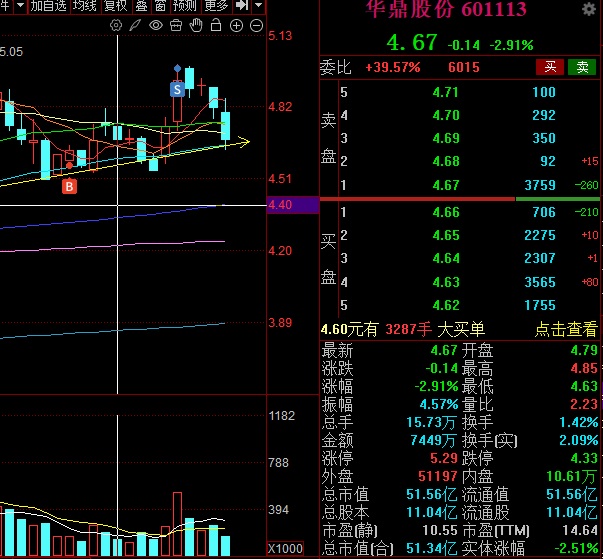The width and height of the screenshot is (603, 559).
Task: Click 实体涨幅 value -2.51%
Action: (577, 549)
